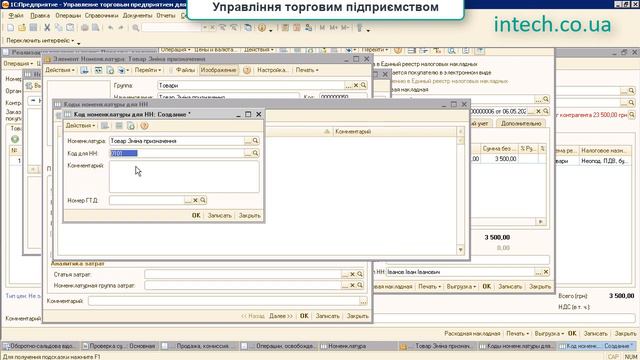This screenshot has height=360, width=640.
Task: Expand the Перейти dropdown in Элемент Номенклатура window
Action: [x=148, y=70]
